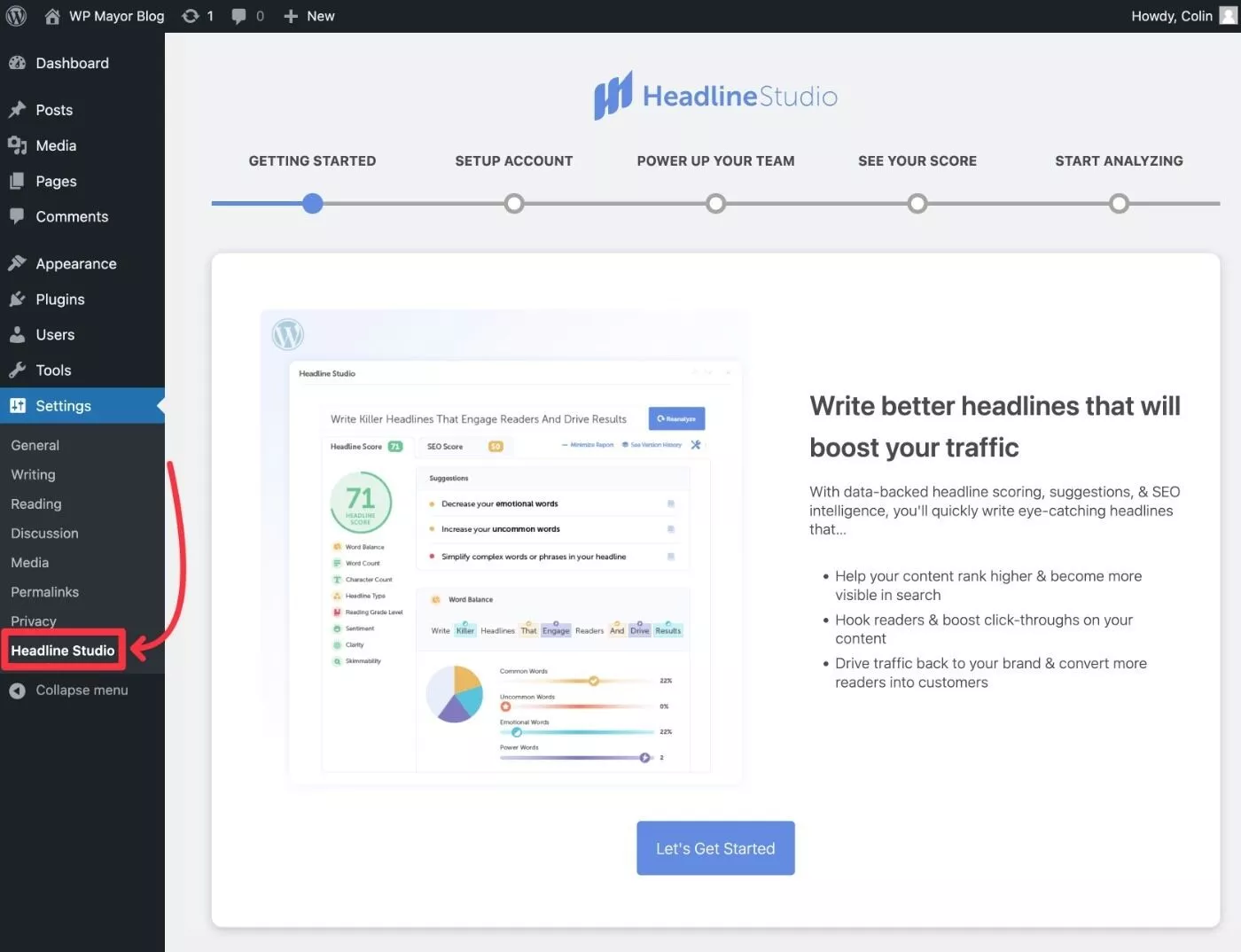Click the See Your Score step circle
1241x952 pixels.
917,203
